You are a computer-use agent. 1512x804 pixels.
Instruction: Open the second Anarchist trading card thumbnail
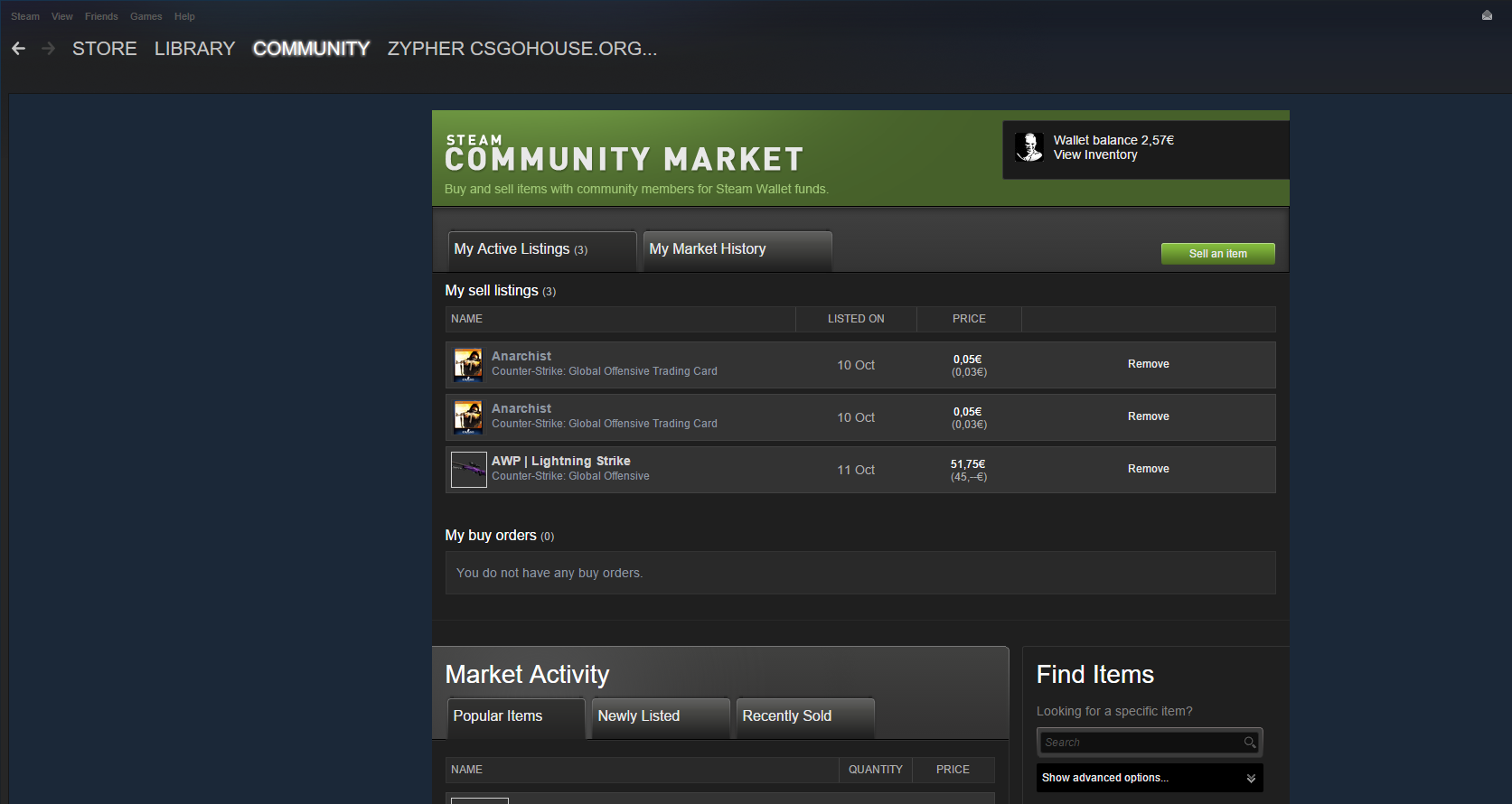(468, 417)
